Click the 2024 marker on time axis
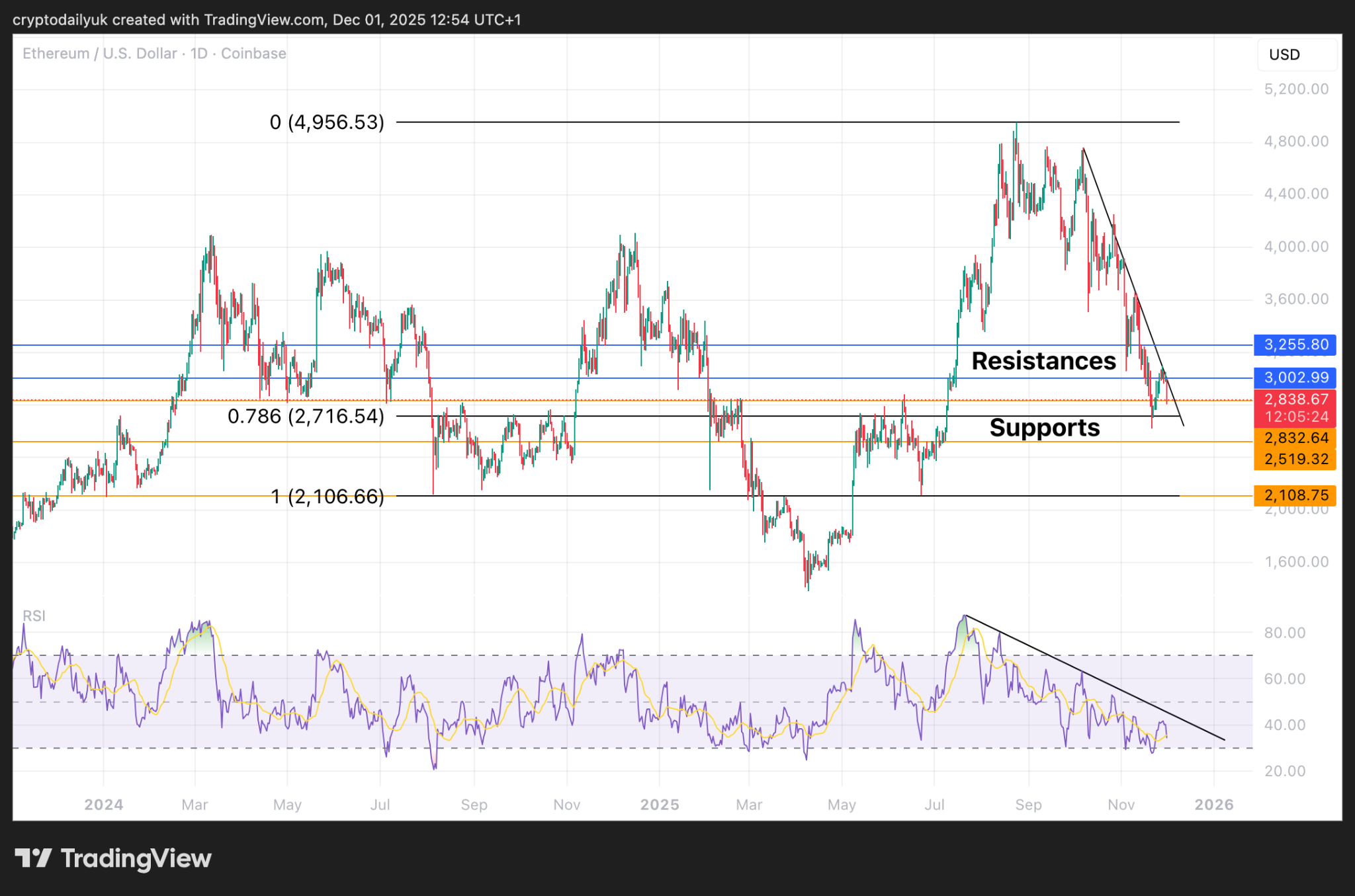Screen dimensions: 1355x896 [103, 805]
